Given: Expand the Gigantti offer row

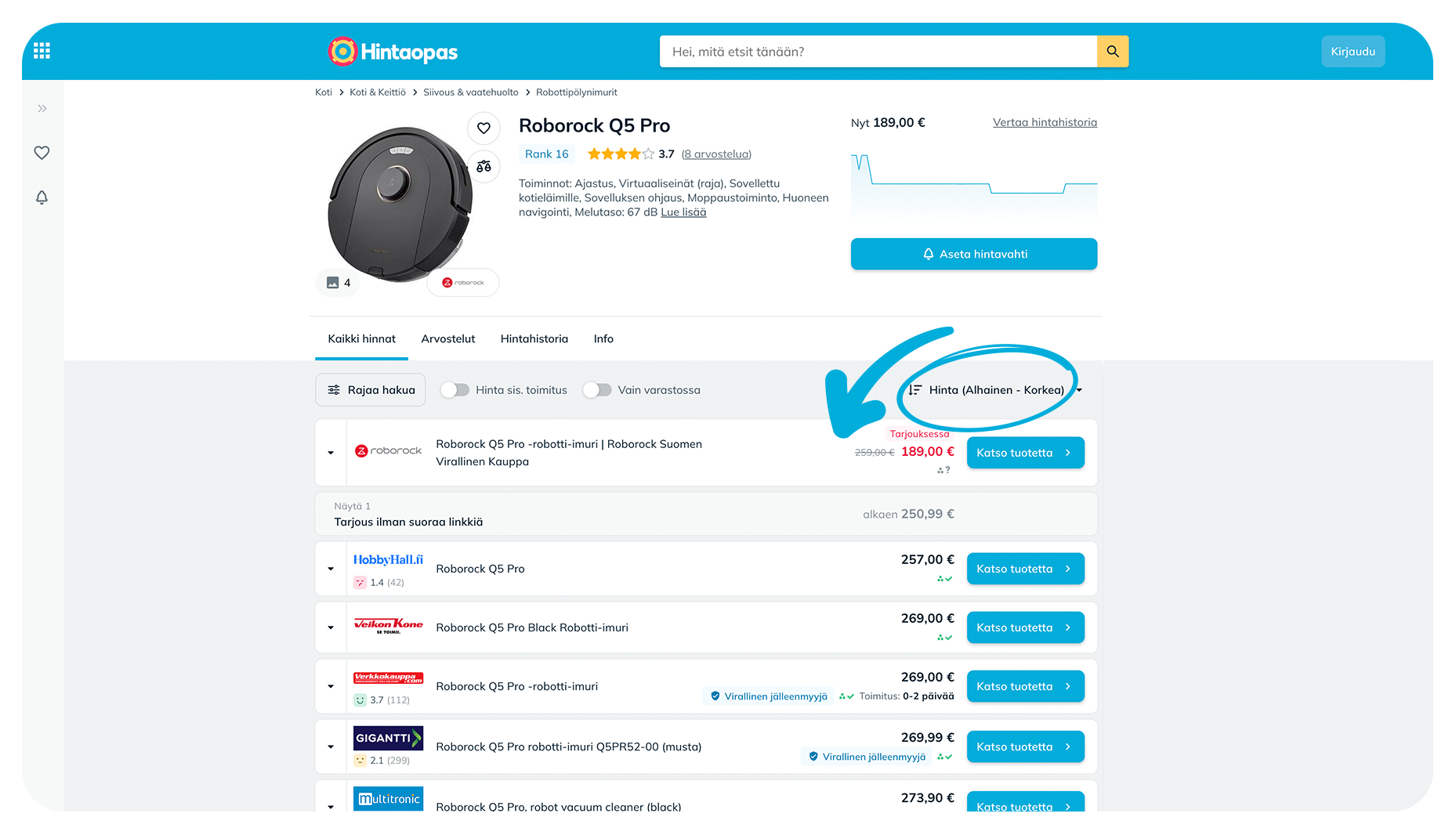Looking at the screenshot, I should pyautogui.click(x=331, y=746).
